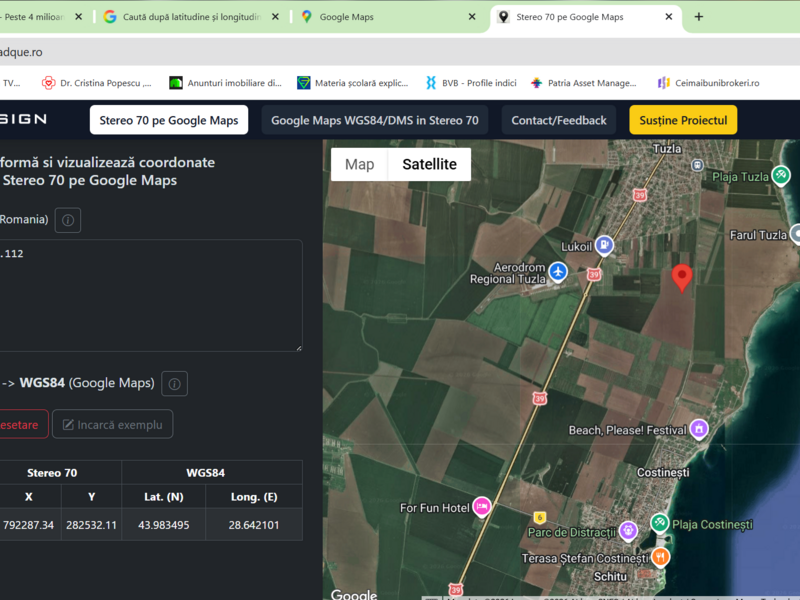Open Google Maps WGS84/DMS in Stereo 70 tab
This screenshot has height=600, width=800.
pos(375,120)
